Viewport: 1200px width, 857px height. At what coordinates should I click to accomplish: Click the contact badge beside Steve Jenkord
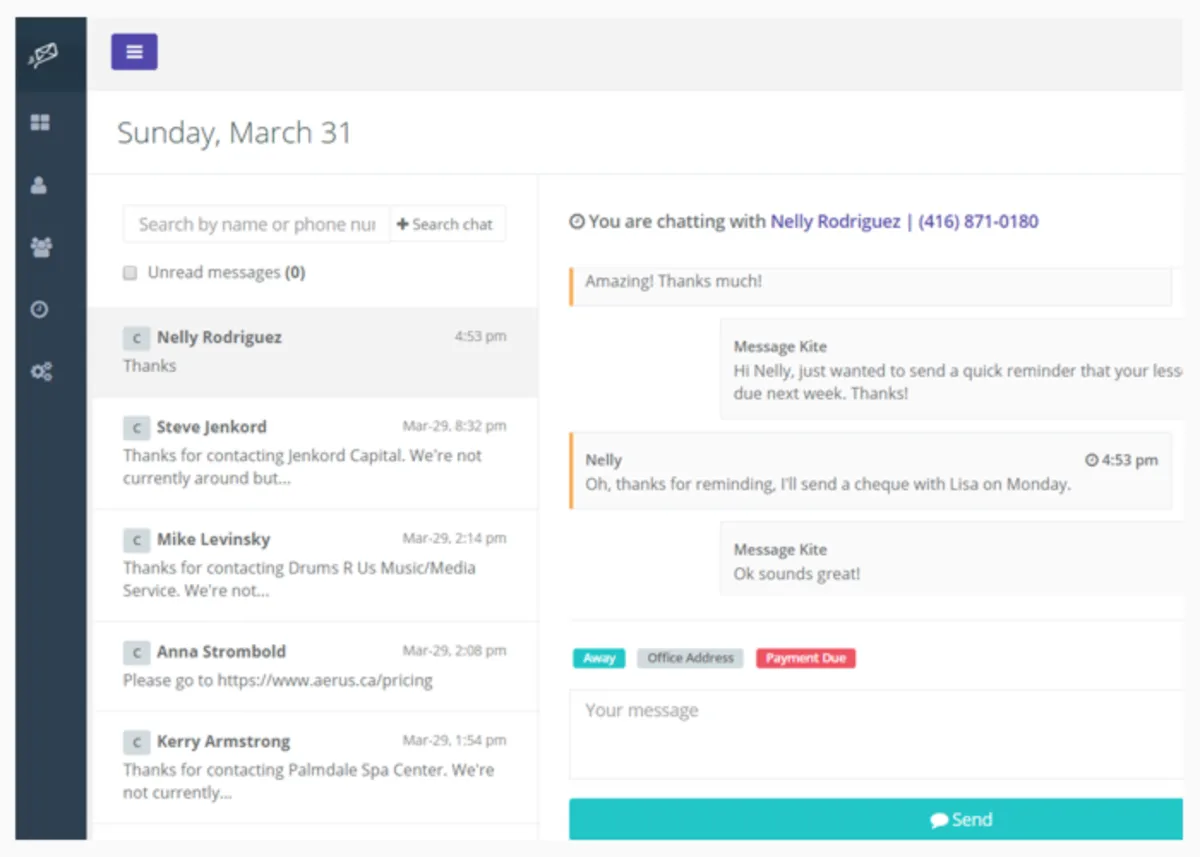coord(136,428)
